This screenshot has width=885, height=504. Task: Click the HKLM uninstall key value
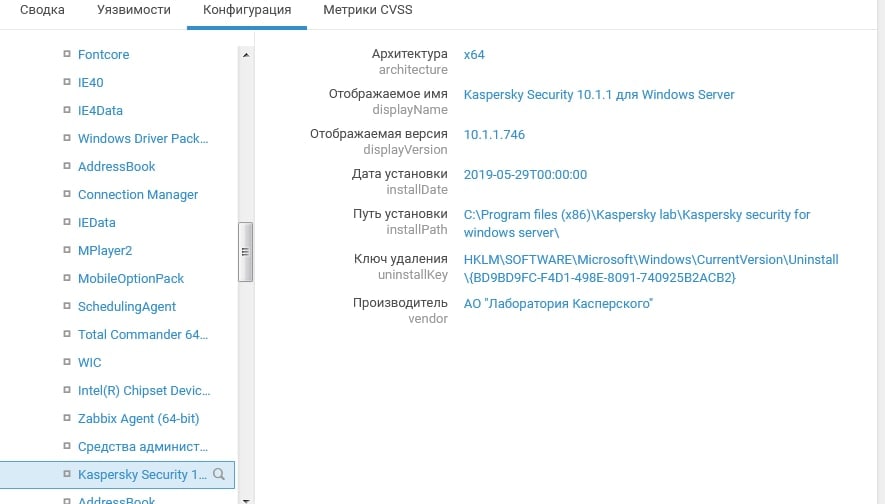click(651, 268)
